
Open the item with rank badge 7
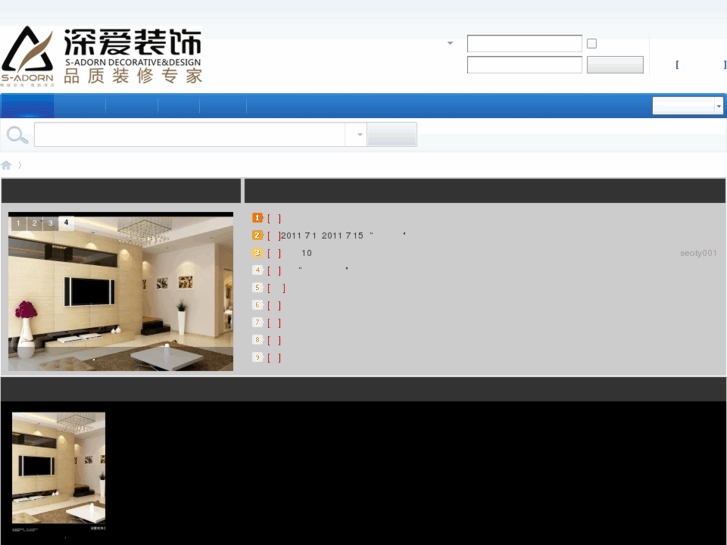pyautogui.click(x=257, y=322)
